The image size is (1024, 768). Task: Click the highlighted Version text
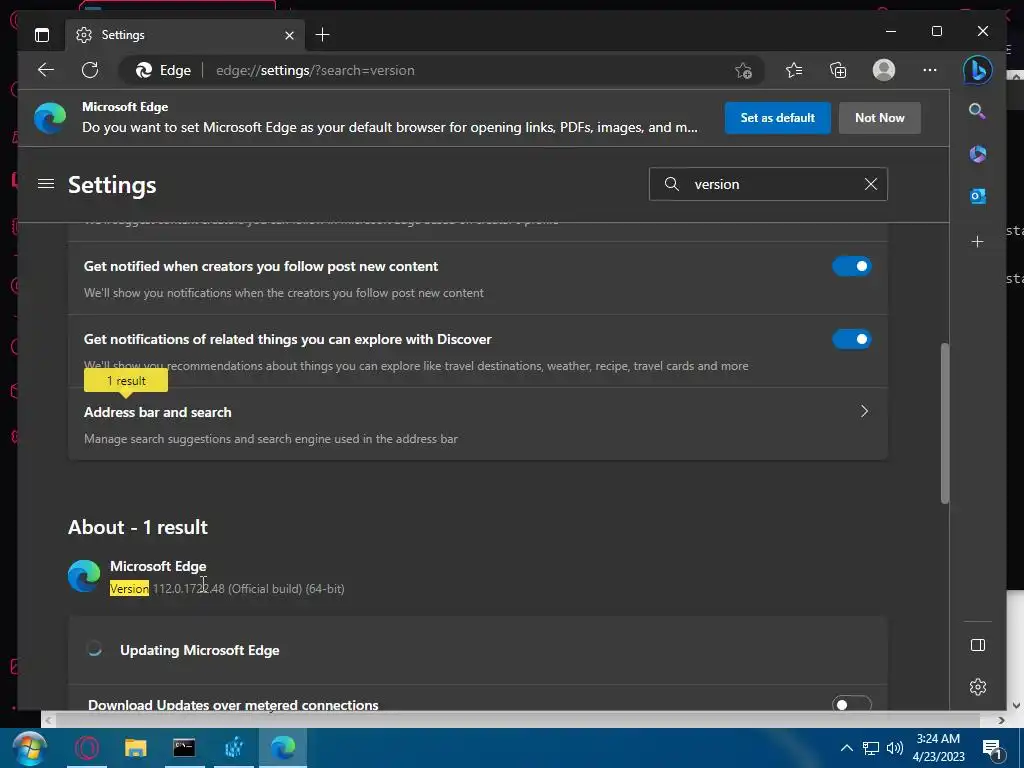coord(129,588)
